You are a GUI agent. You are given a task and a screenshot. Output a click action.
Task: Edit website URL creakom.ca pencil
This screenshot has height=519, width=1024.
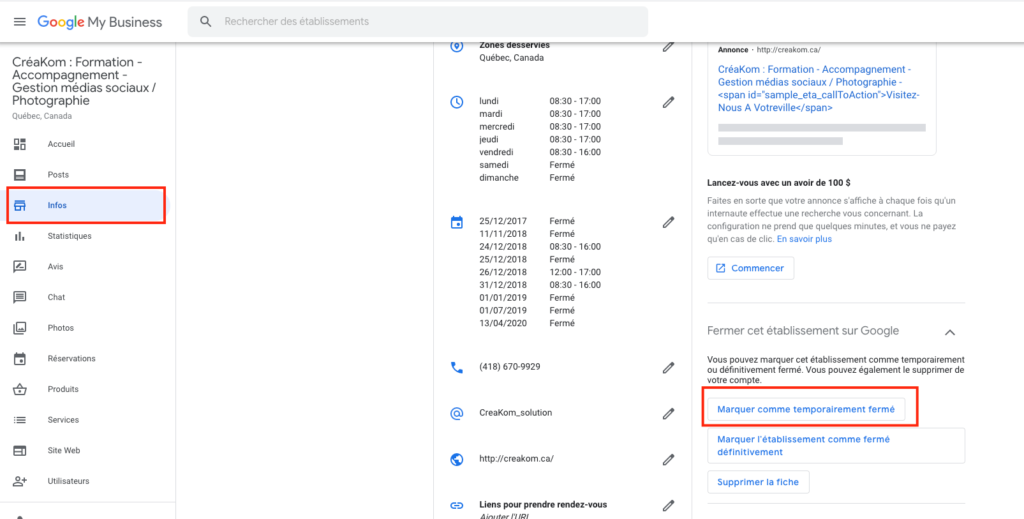click(x=667, y=459)
